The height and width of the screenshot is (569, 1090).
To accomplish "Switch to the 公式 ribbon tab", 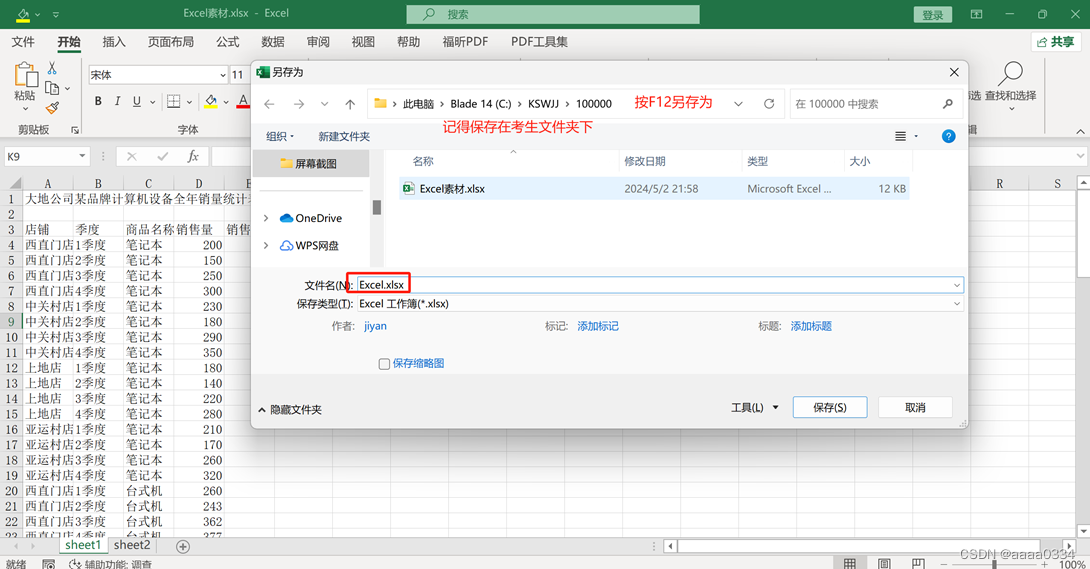I will click(x=227, y=42).
